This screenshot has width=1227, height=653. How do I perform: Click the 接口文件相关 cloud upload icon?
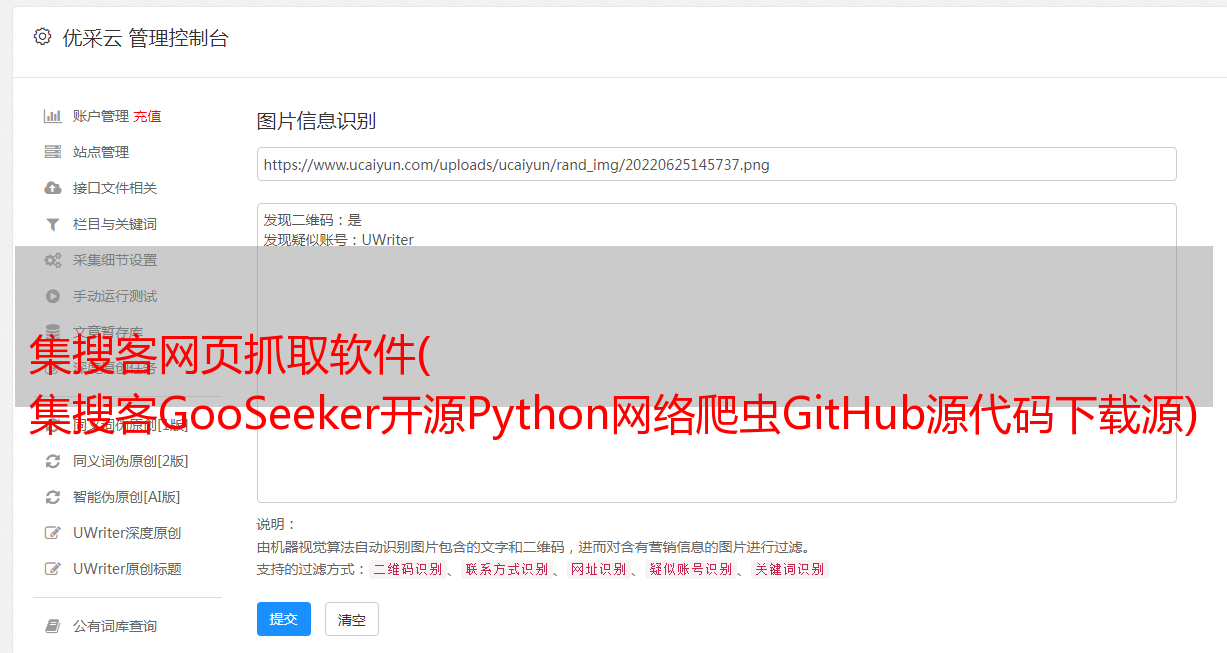point(53,188)
